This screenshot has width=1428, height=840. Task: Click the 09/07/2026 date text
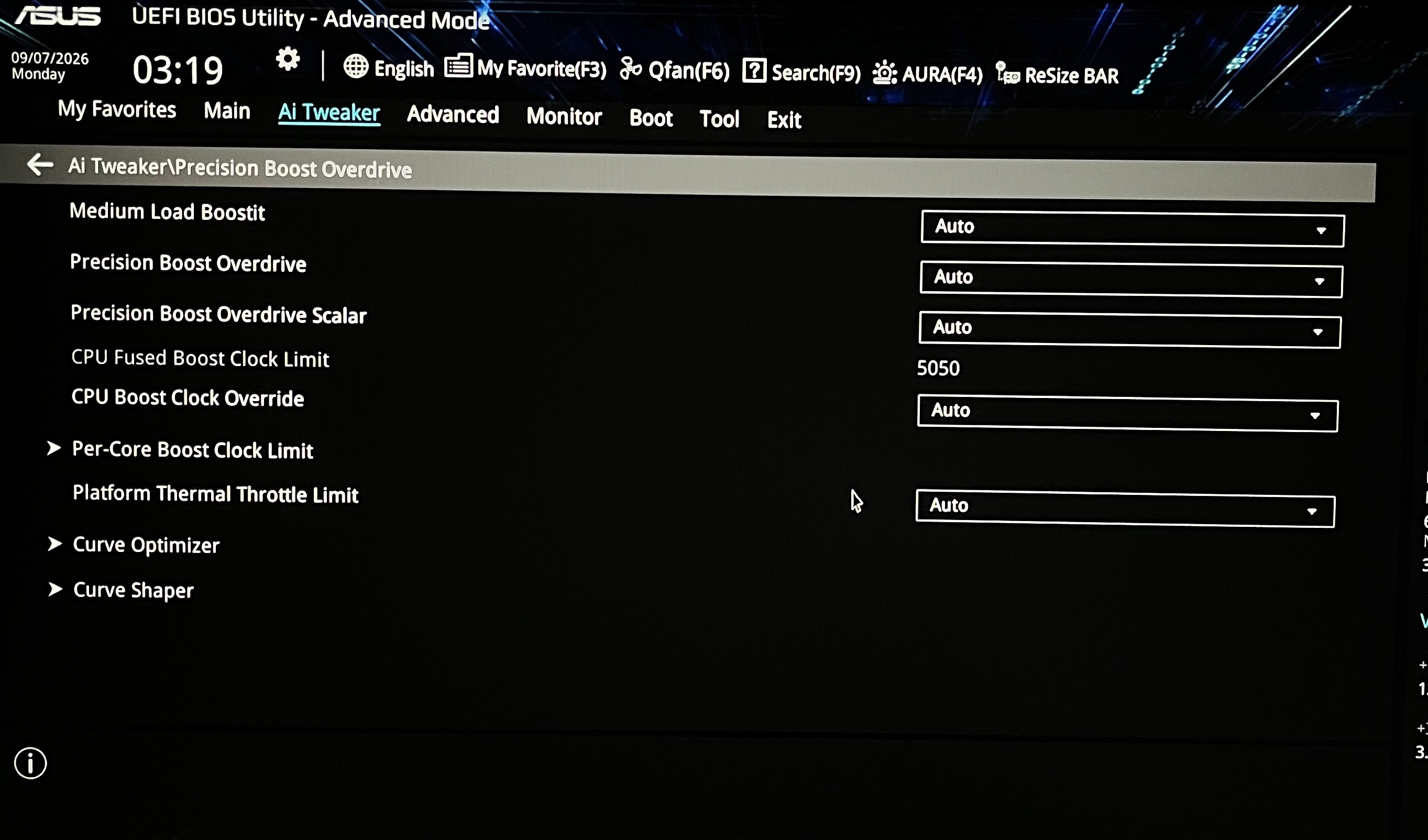[50, 58]
